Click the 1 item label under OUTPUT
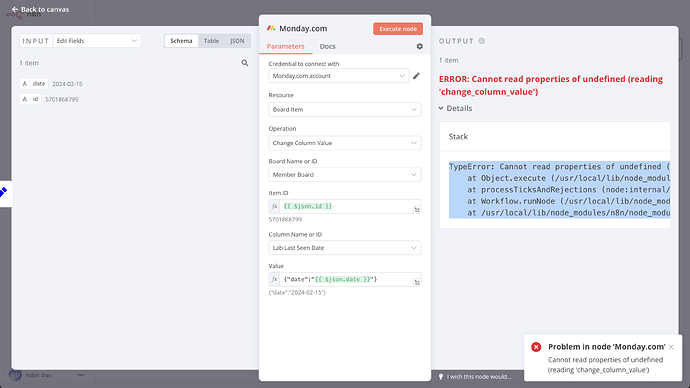This screenshot has width=690, height=388. [x=448, y=60]
